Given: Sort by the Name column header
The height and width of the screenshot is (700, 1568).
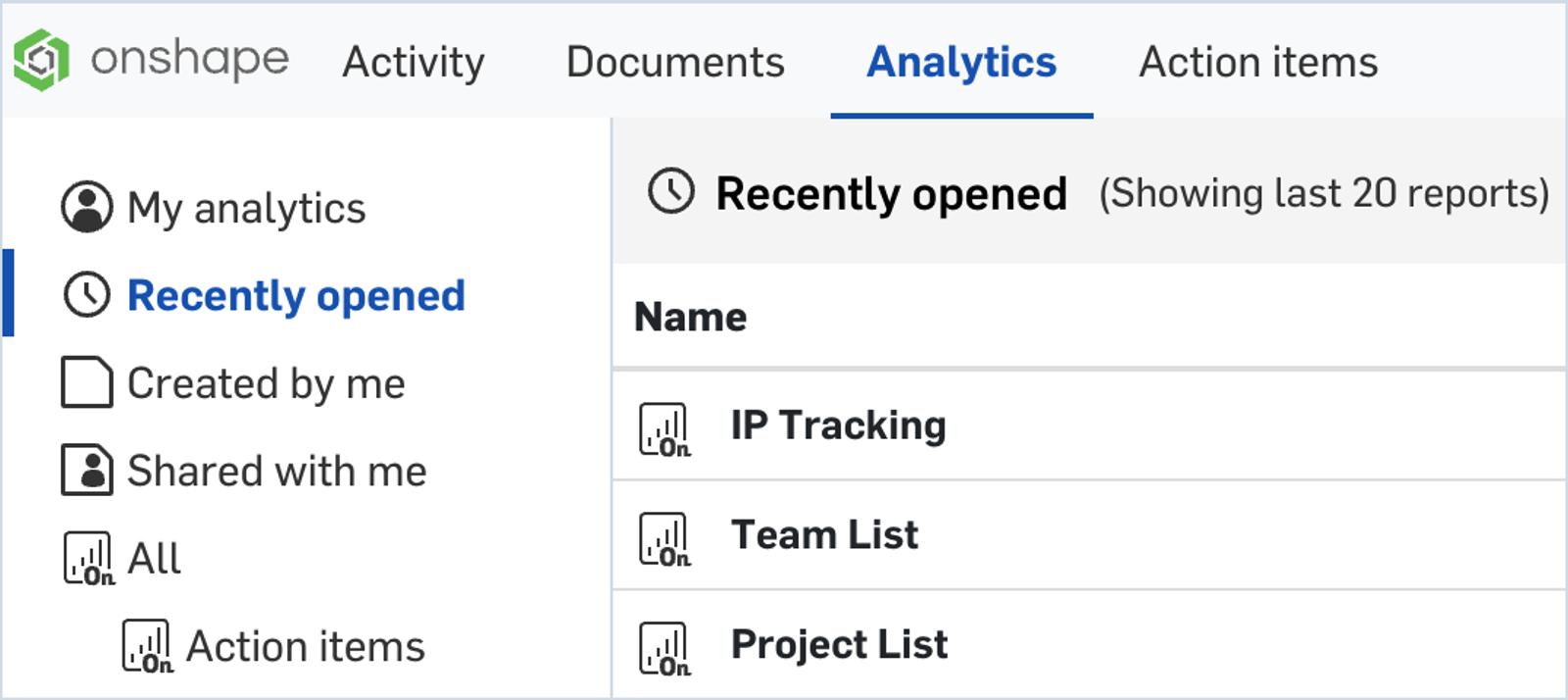Looking at the screenshot, I should 691,317.
